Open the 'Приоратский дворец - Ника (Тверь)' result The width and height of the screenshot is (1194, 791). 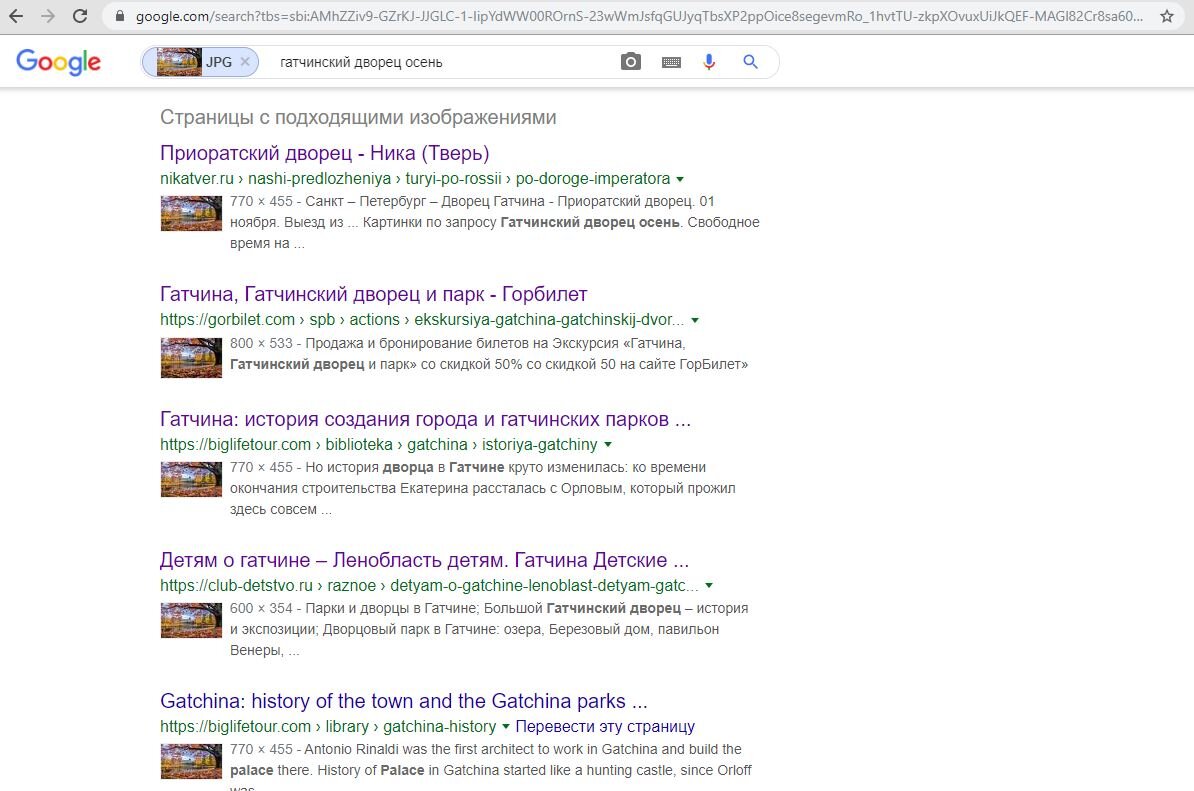(324, 153)
